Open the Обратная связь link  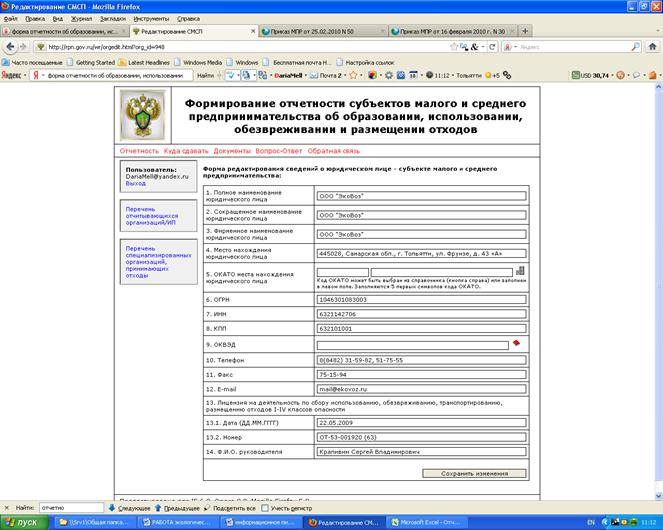(334, 151)
